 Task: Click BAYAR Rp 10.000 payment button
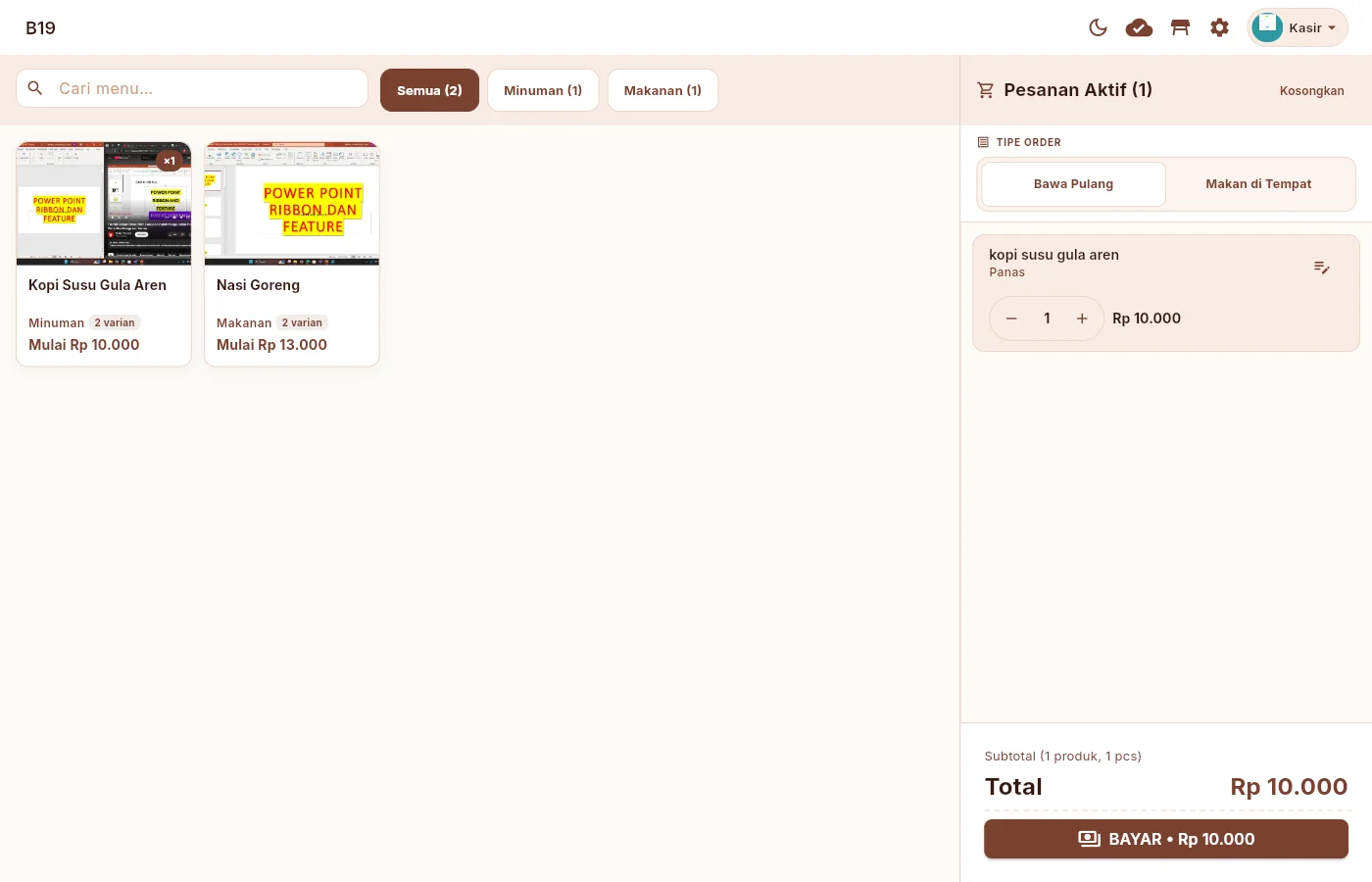point(1166,839)
